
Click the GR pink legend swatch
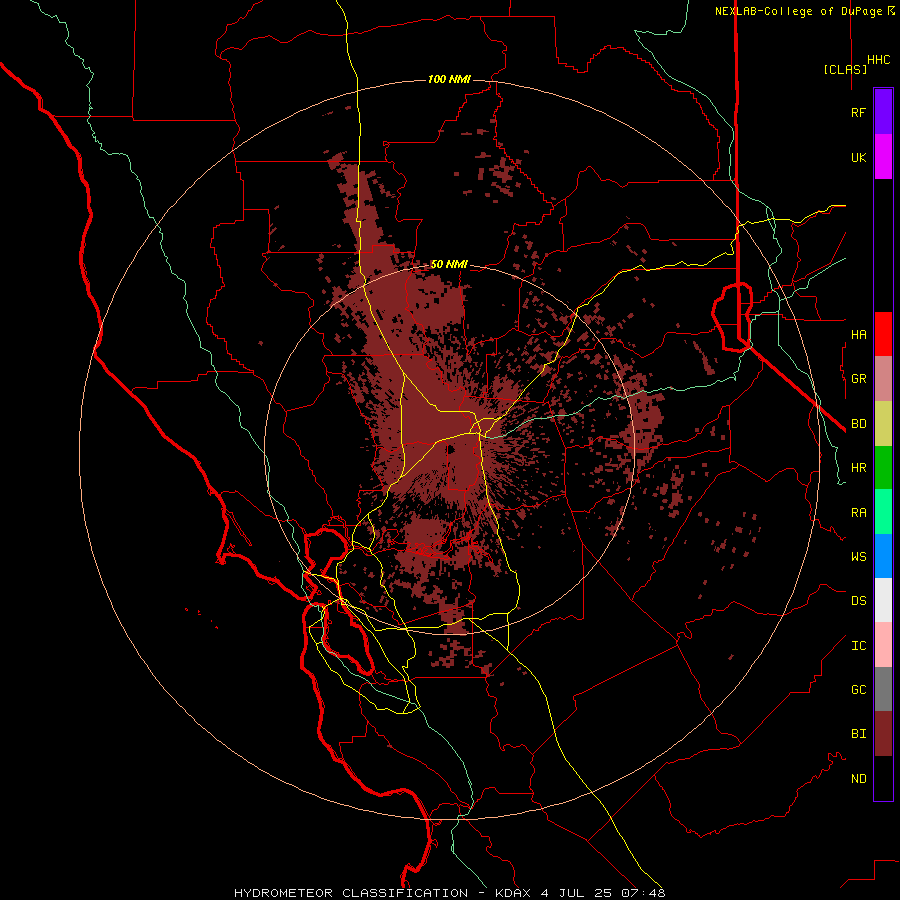(883, 379)
